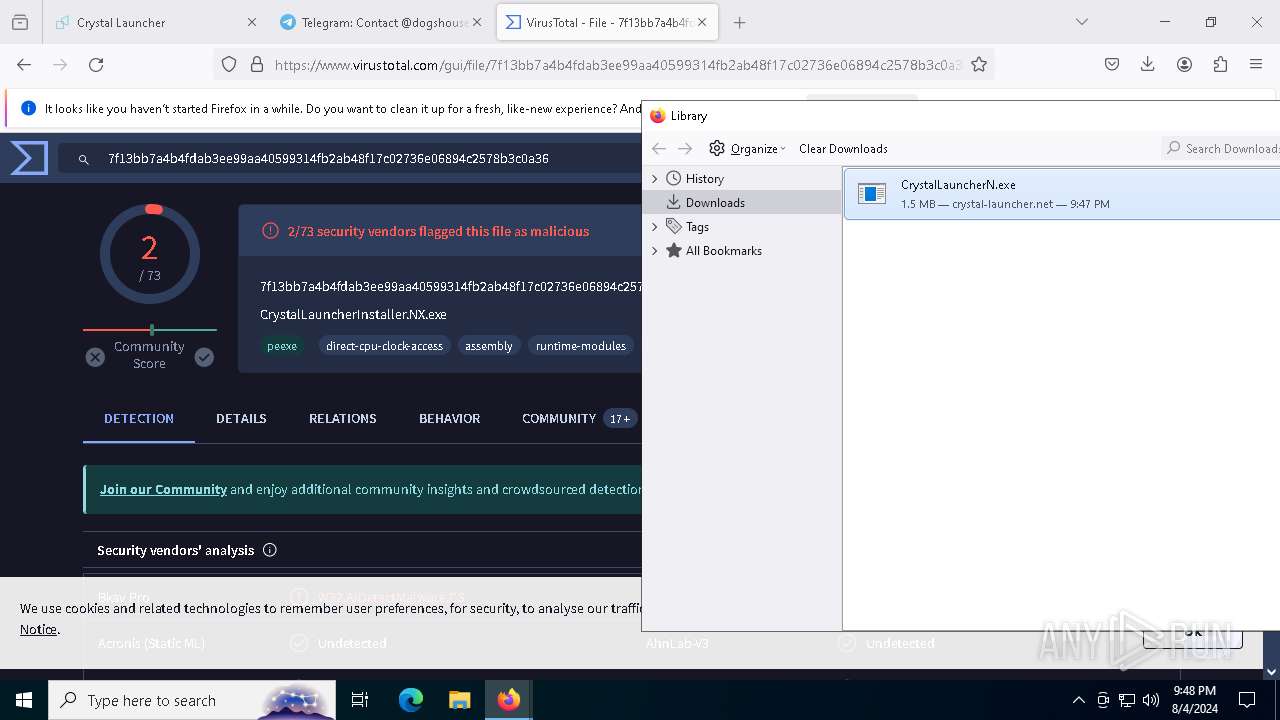The height and width of the screenshot is (720, 1280).
Task: Expand the All Bookmarks tree node
Action: coord(655,250)
